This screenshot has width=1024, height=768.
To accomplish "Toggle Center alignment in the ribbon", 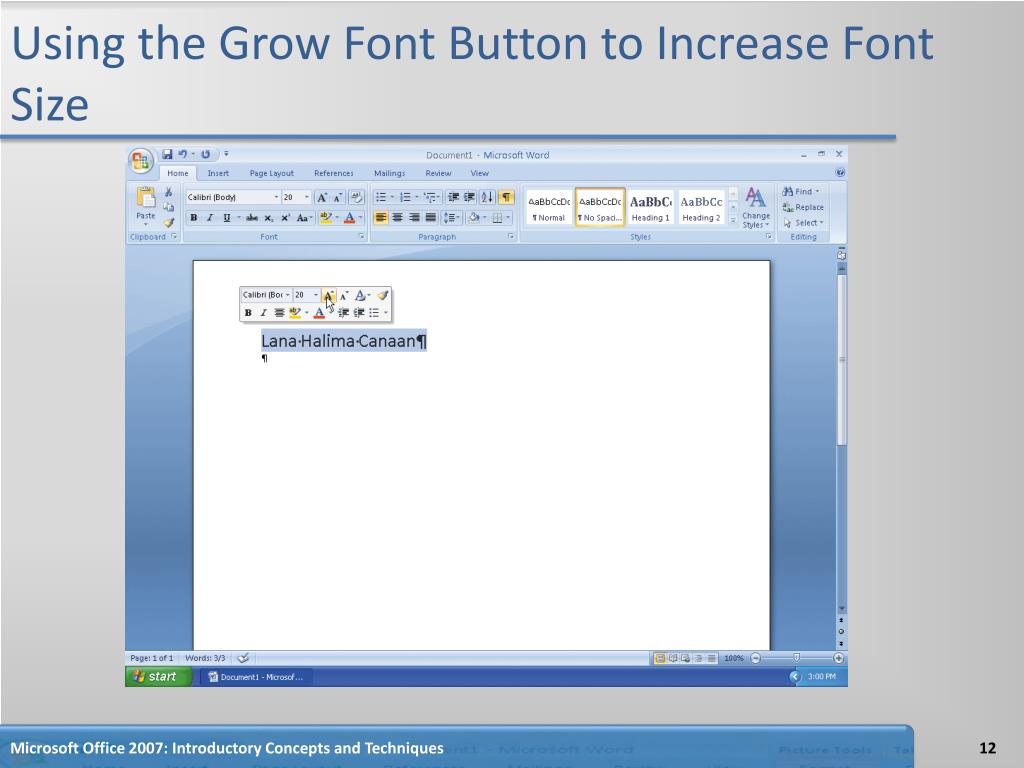I will [397, 217].
